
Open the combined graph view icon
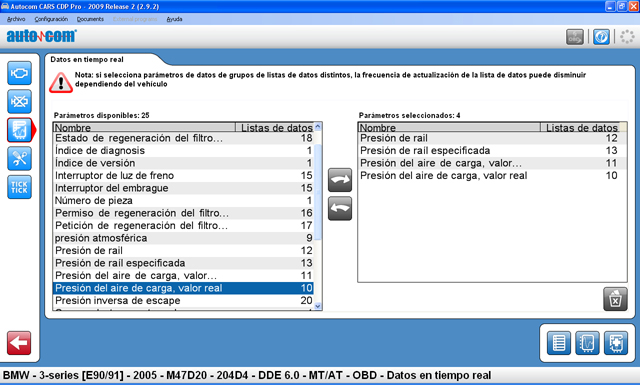(x=616, y=343)
